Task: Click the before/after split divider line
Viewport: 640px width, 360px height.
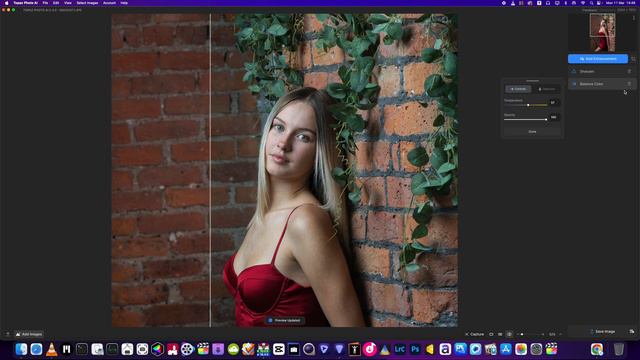Action: click(210, 170)
